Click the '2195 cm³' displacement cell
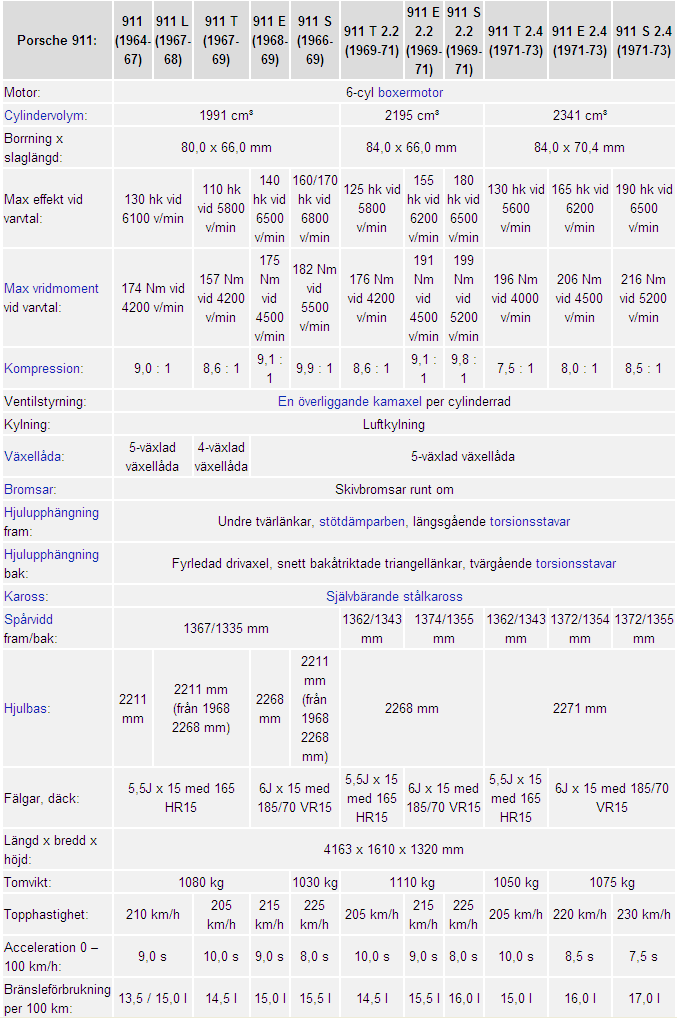 (x=412, y=116)
